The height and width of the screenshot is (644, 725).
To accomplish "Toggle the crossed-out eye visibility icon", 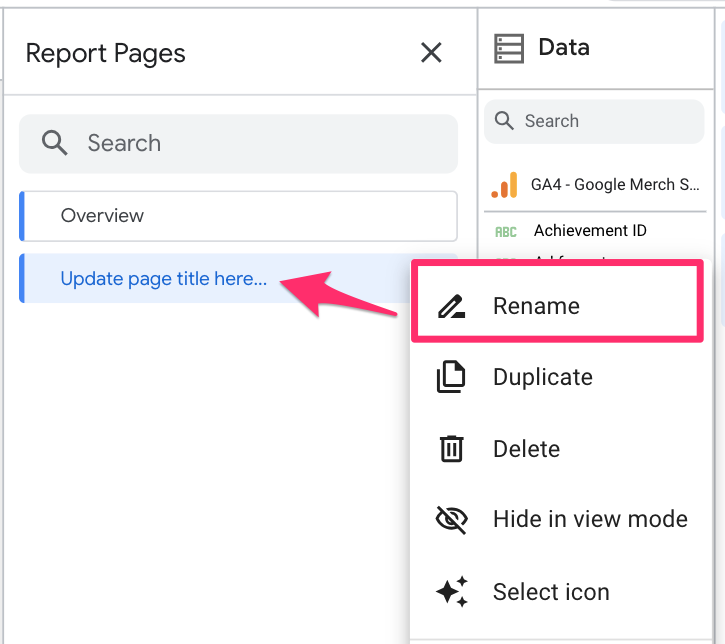I will pyautogui.click(x=452, y=520).
